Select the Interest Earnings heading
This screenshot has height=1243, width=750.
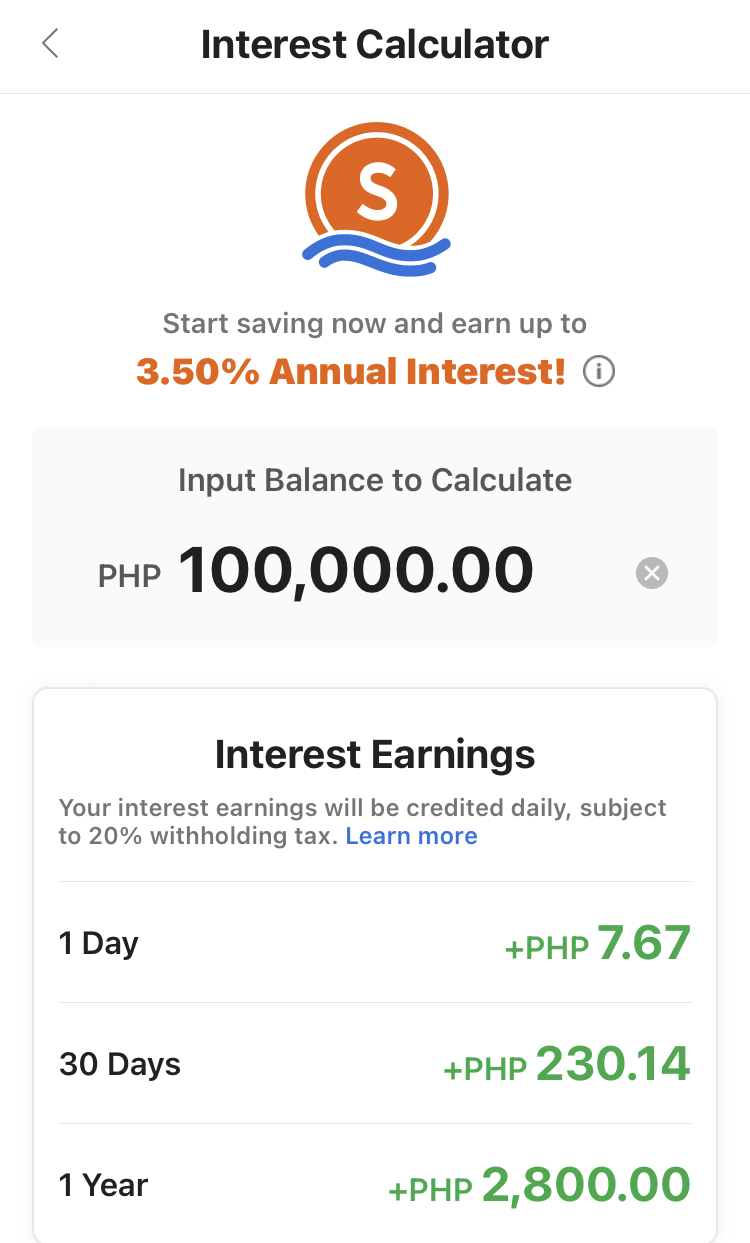pos(375,754)
